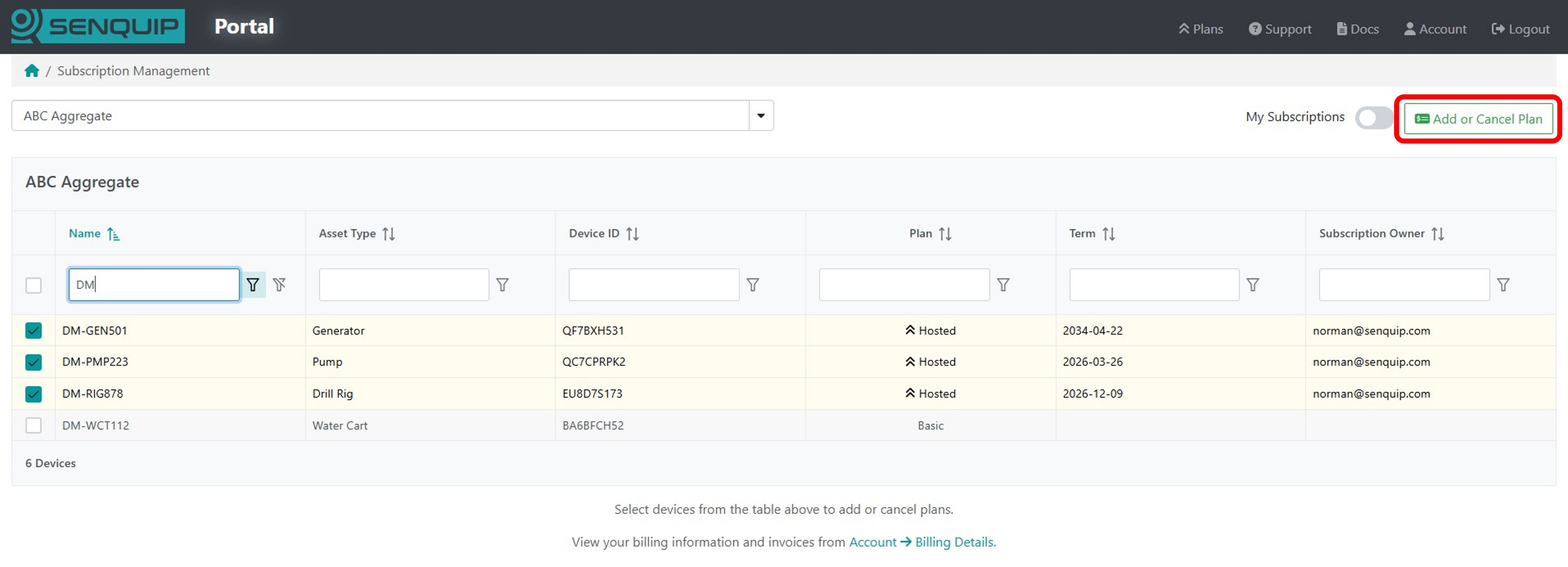
Task: Click the Senquip logo
Action: tap(98, 26)
